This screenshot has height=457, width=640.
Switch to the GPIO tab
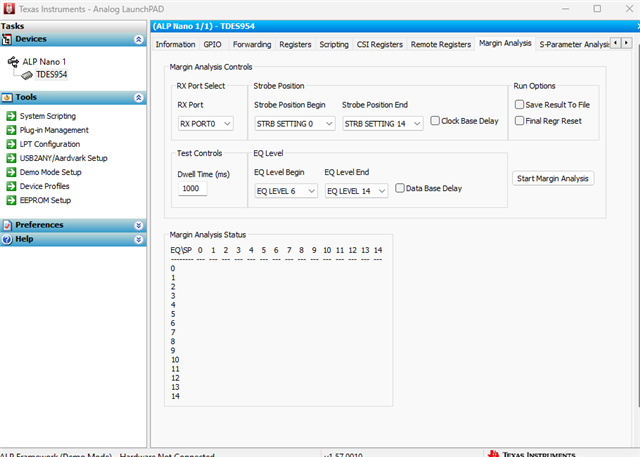tap(213, 44)
